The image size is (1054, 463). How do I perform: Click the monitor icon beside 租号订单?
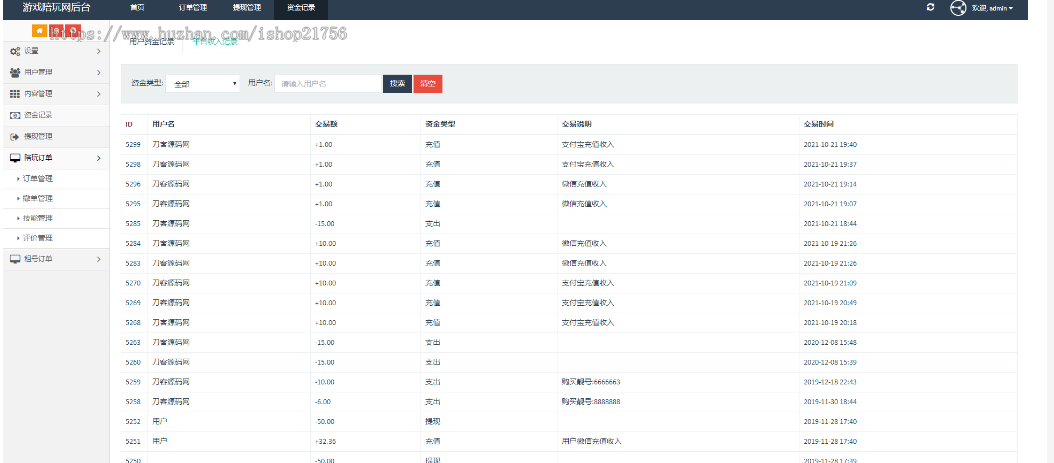point(15,259)
